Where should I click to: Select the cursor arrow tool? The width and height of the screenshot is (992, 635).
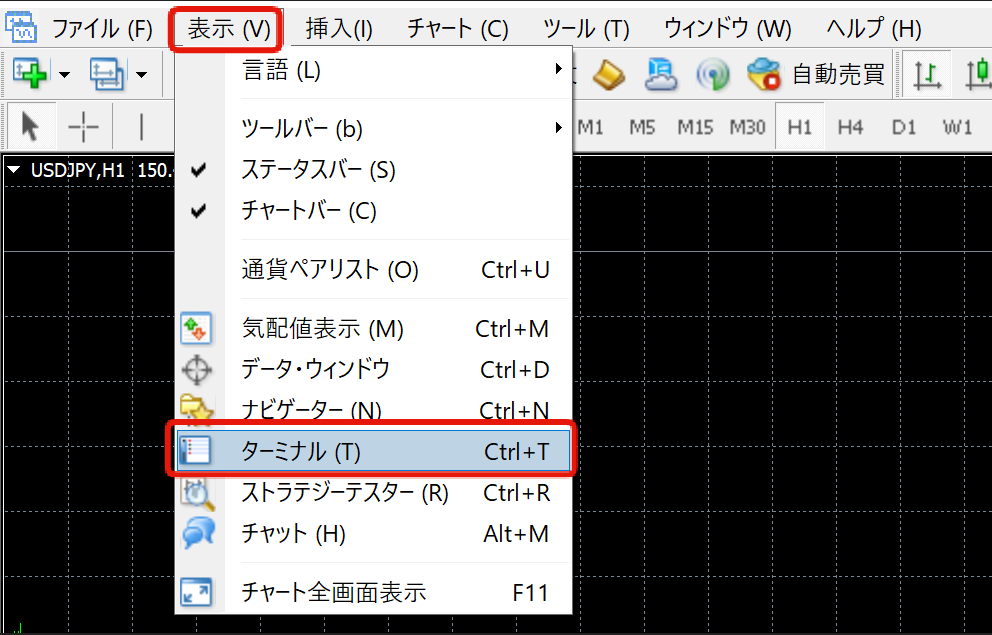(30, 126)
